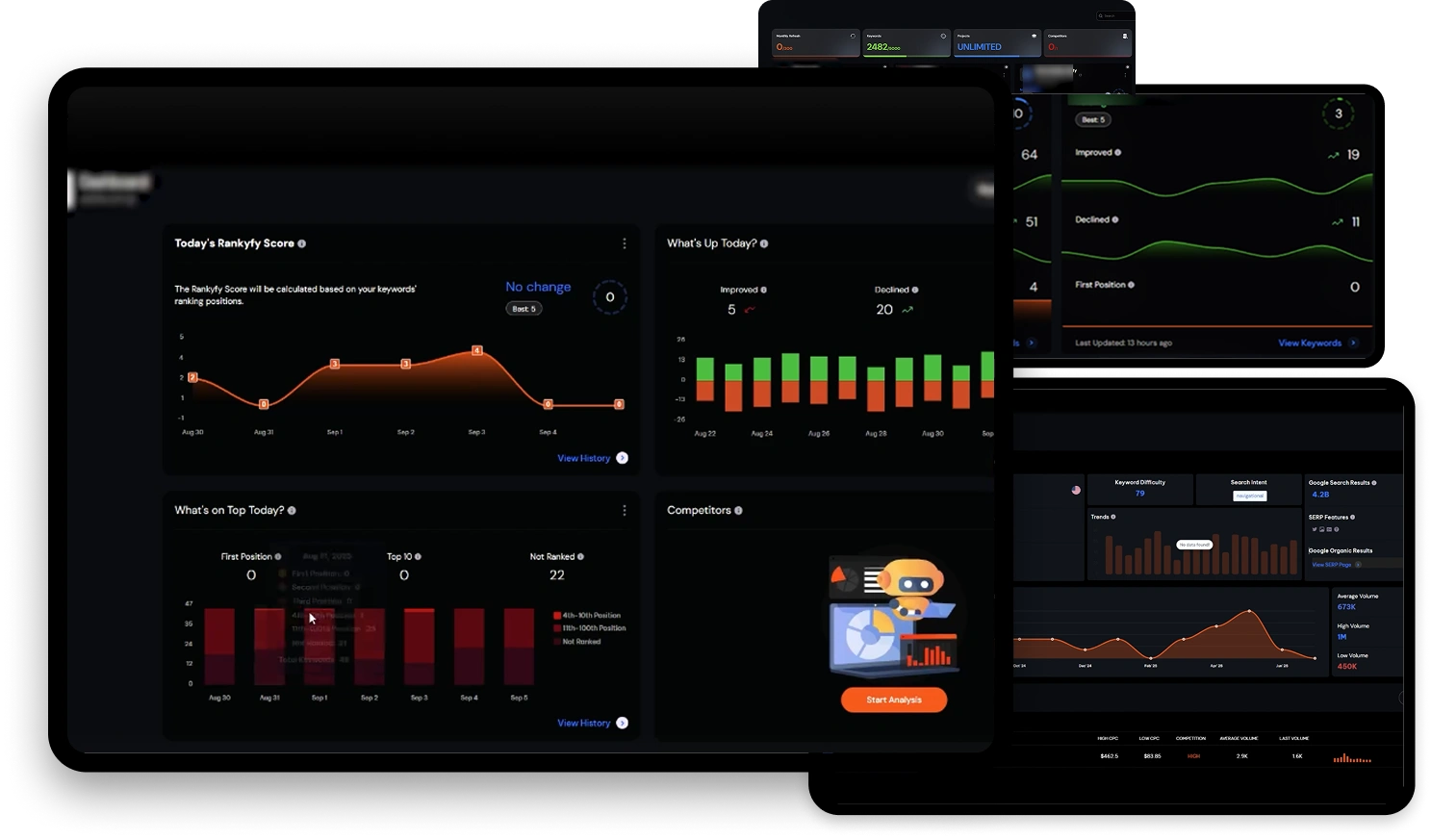The height and width of the screenshot is (840, 1431).
Task: Click info icon next to Google Search Results
Action: (x=1373, y=483)
